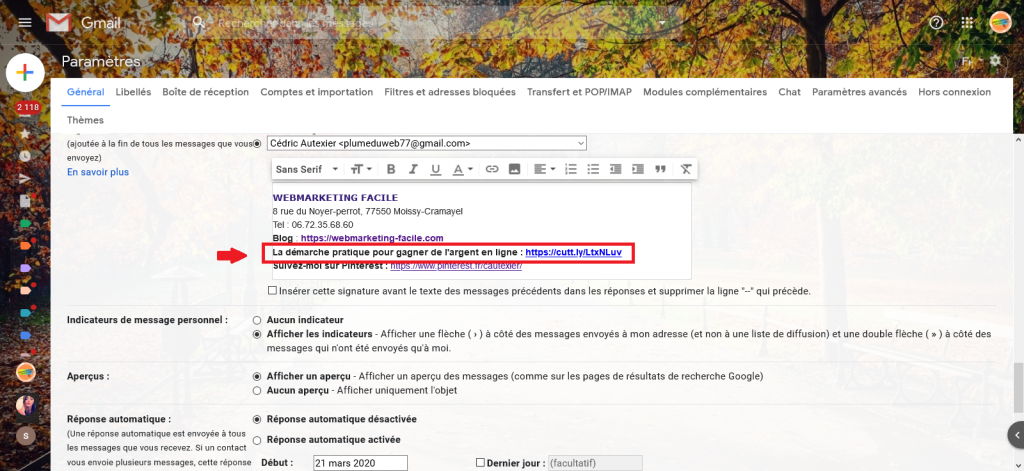Viewport: 1024px width, 471px height.
Task: Click the 'En savoir plus' link
Action: point(98,172)
